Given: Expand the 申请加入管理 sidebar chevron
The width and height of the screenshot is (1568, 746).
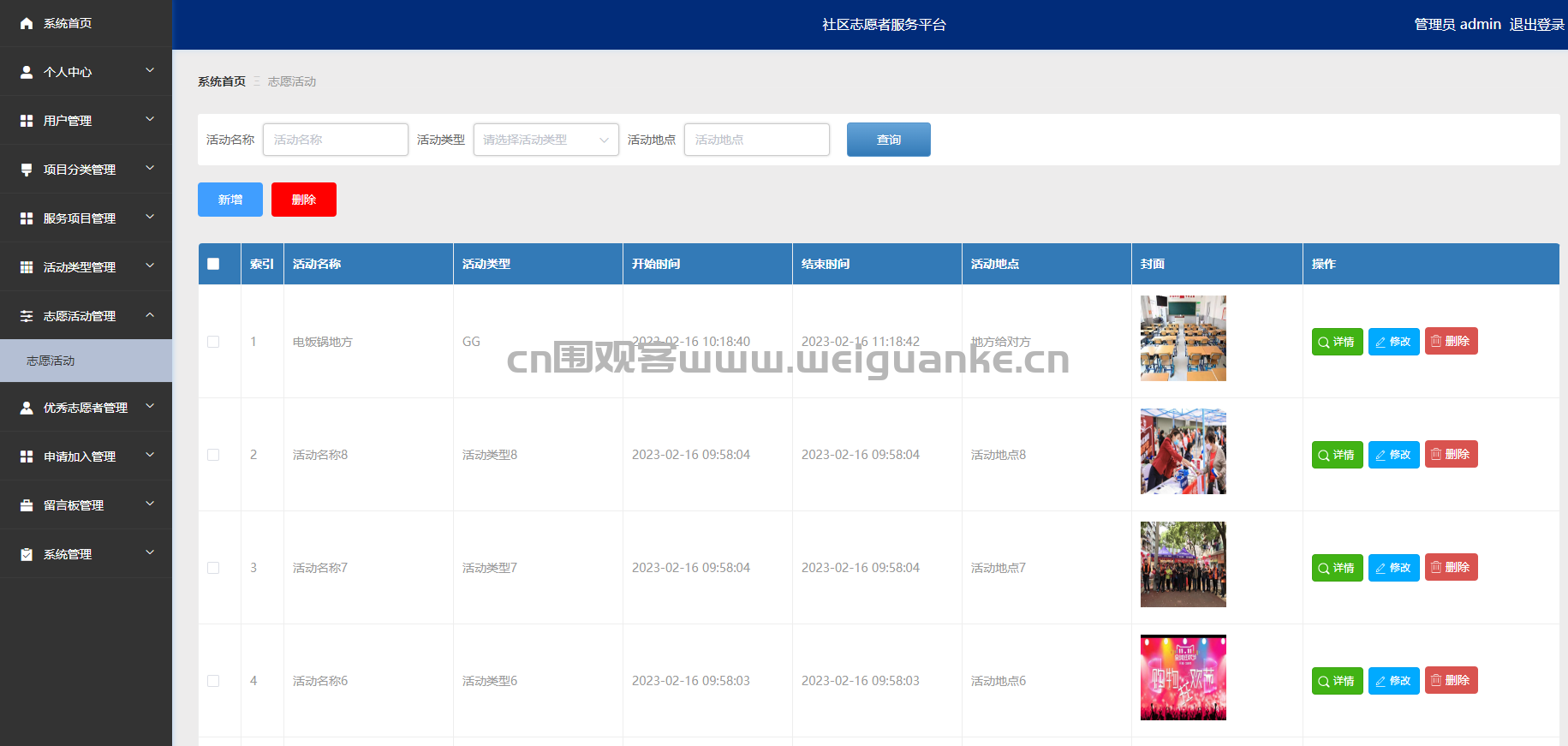Looking at the screenshot, I should point(150,456).
